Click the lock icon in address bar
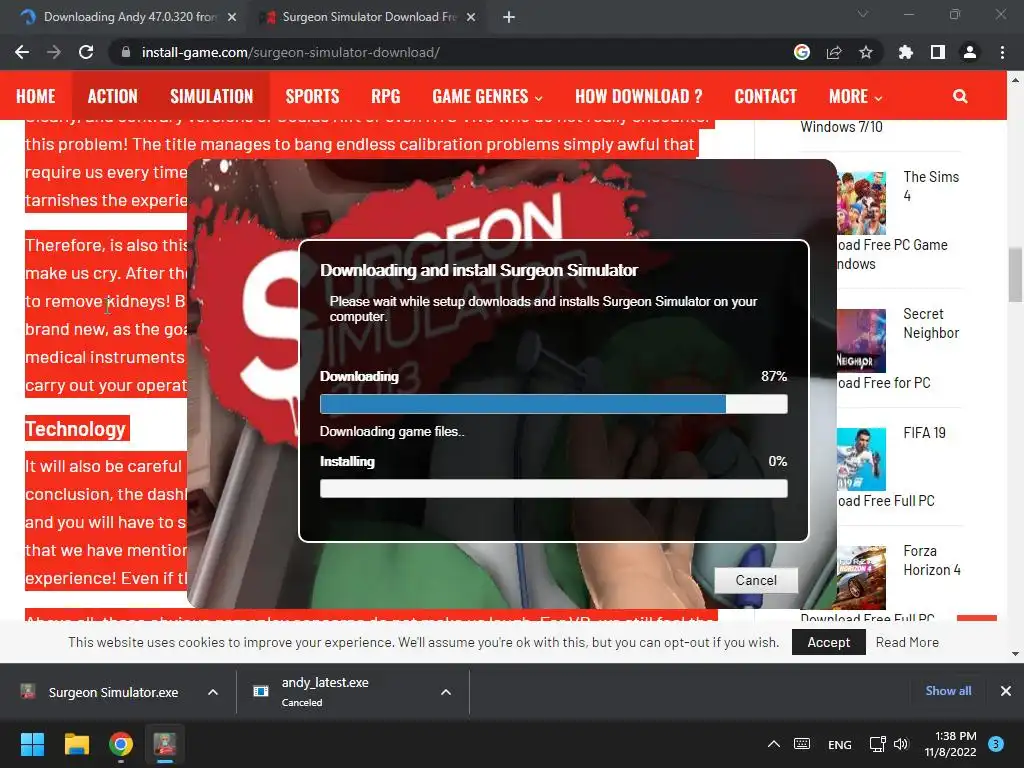 126,52
